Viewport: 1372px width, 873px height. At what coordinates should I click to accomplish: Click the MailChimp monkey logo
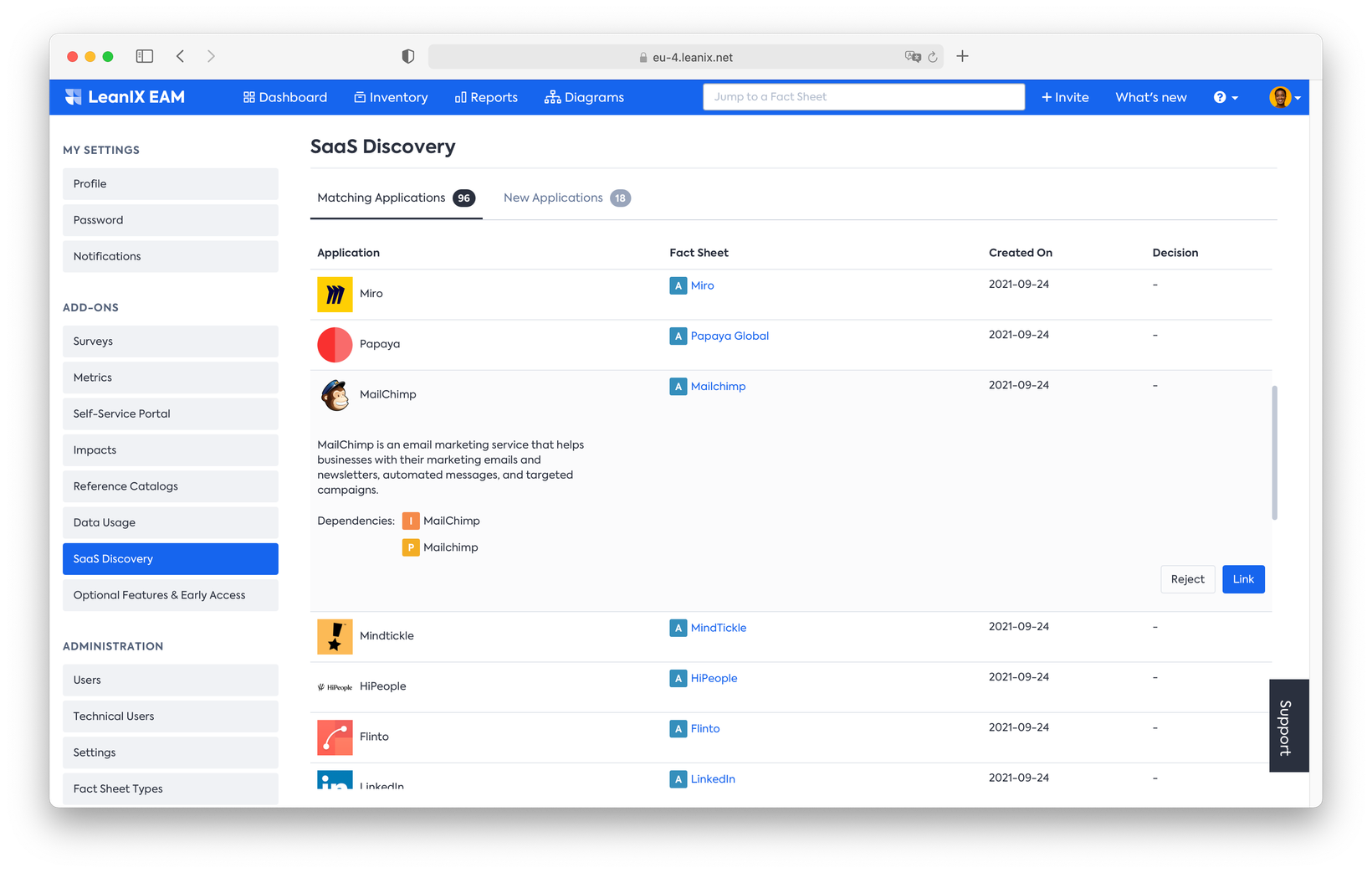(x=335, y=395)
